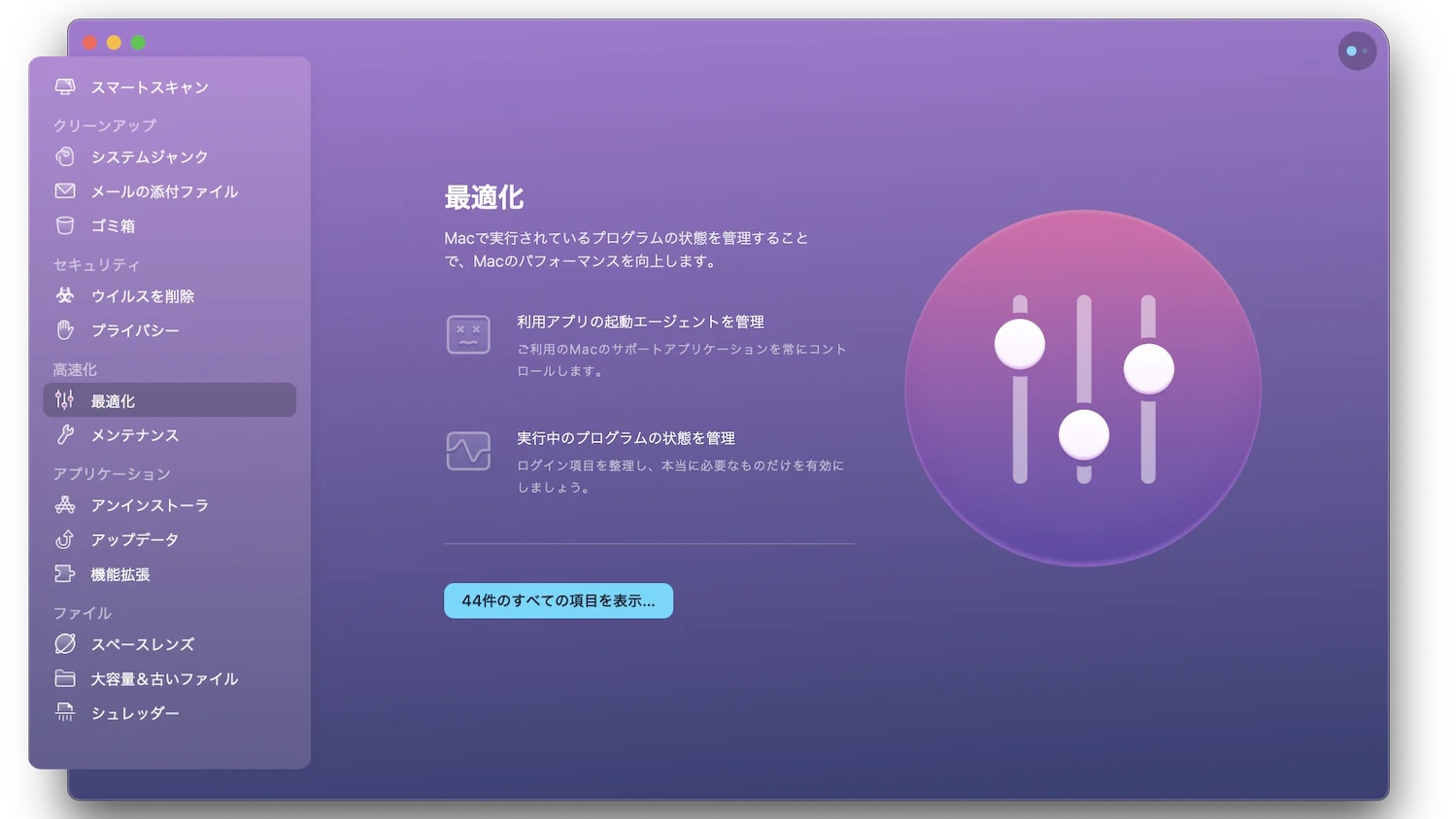The width and height of the screenshot is (1456, 819).
Task: Open the アンインストーラ icon
Action: [65, 505]
